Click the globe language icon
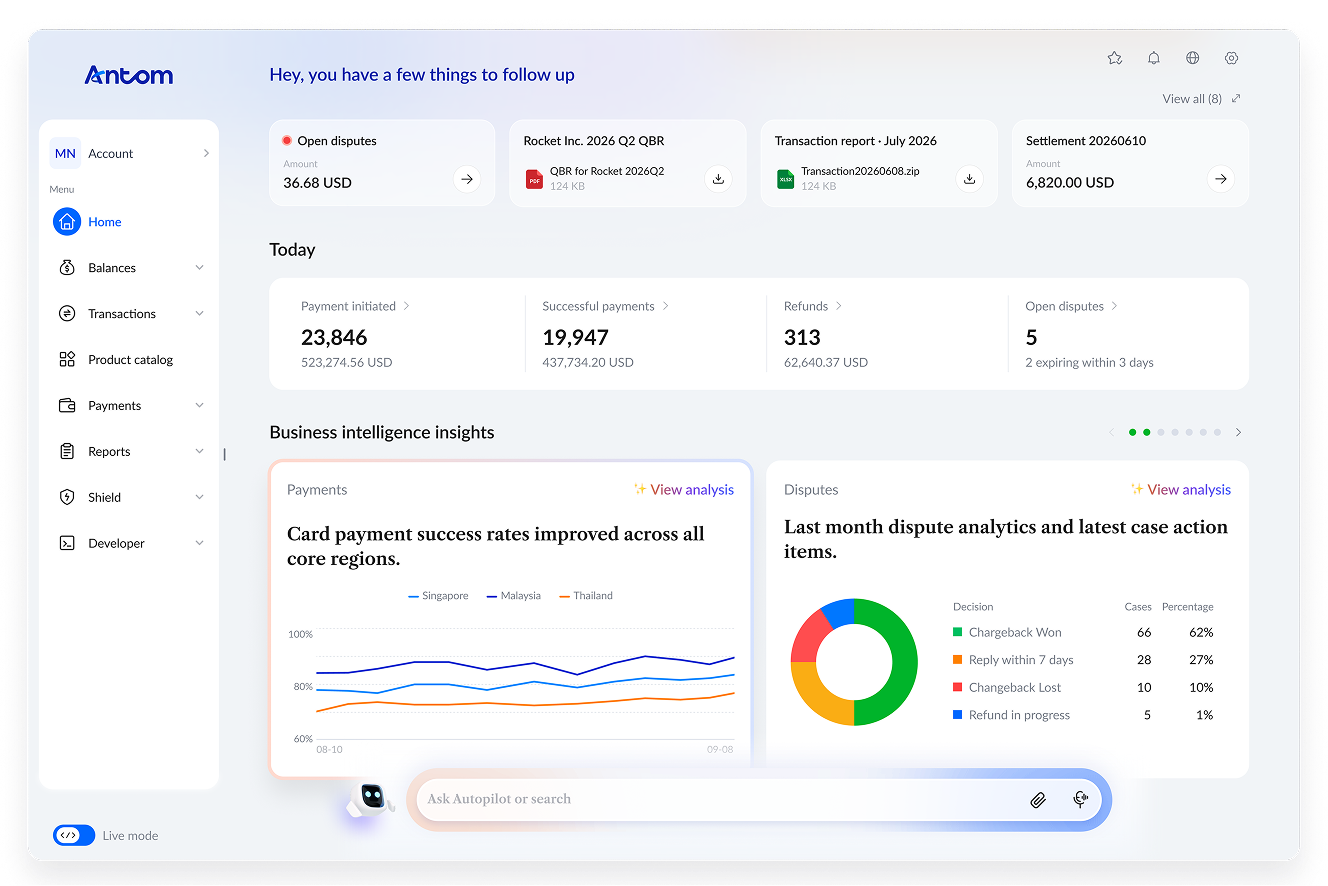The width and height of the screenshot is (1328, 886). 1193,58
